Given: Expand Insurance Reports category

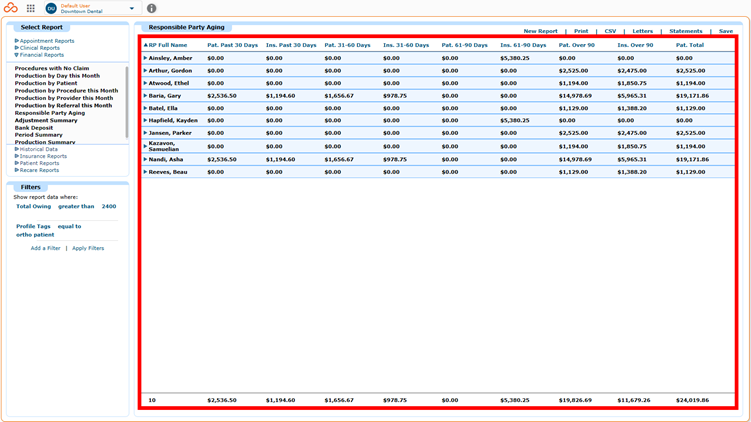Looking at the screenshot, I should 41,156.
